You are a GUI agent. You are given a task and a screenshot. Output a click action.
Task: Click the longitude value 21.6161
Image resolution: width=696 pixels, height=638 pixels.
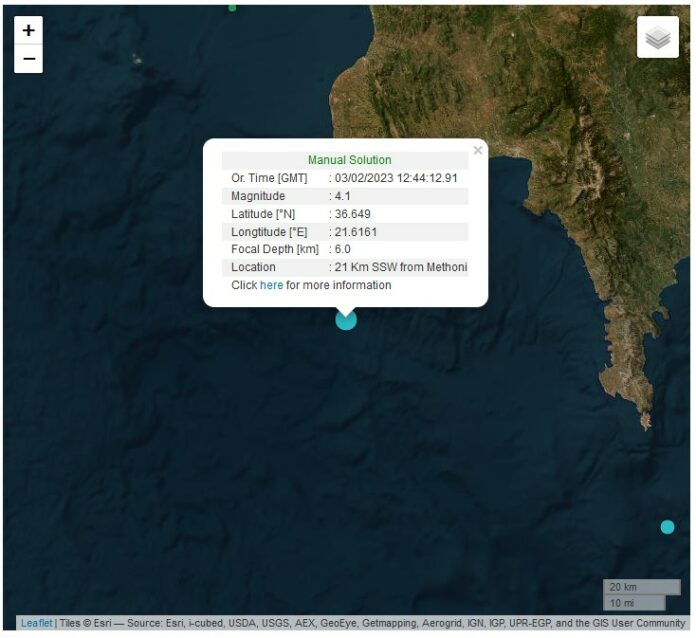[x=356, y=232]
